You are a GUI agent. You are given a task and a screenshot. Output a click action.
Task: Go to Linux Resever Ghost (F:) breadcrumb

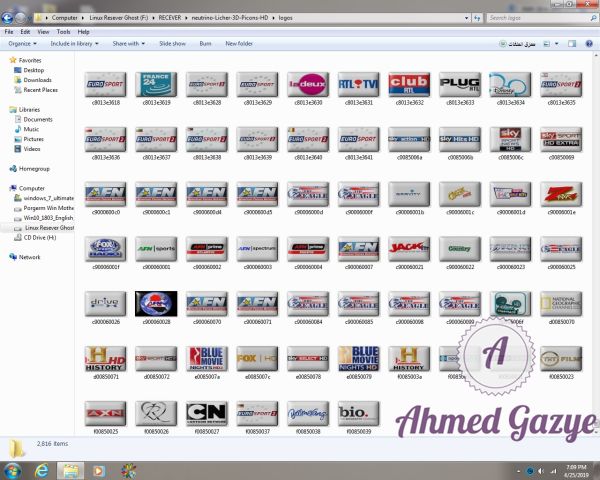point(119,18)
